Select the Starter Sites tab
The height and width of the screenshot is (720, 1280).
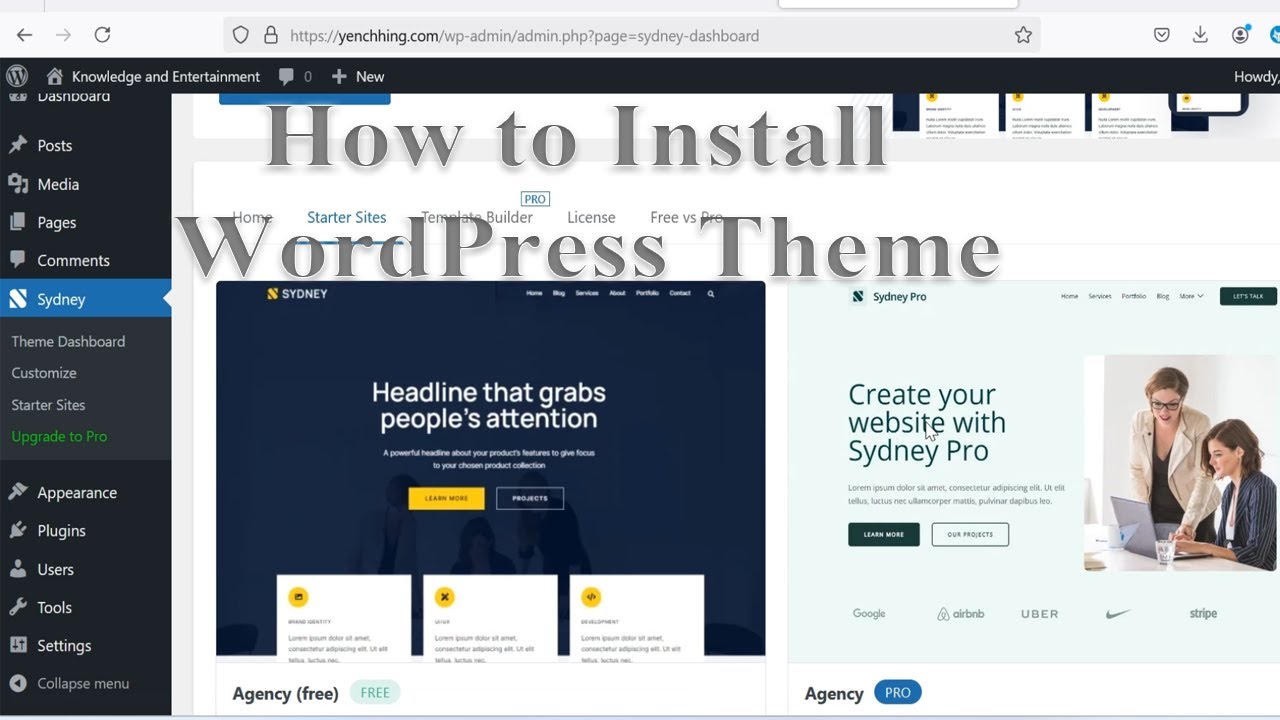click(x=347, y=217)
